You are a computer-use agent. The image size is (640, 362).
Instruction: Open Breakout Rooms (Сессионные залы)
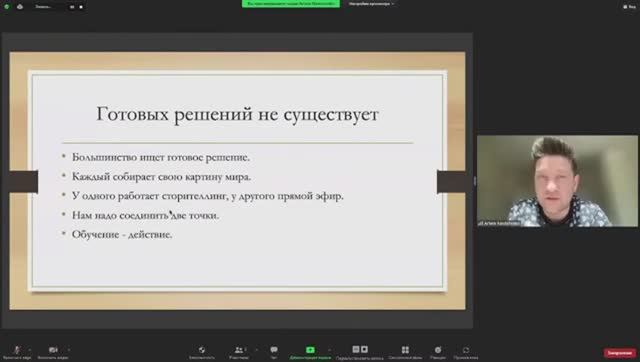[x=405, y=352]
